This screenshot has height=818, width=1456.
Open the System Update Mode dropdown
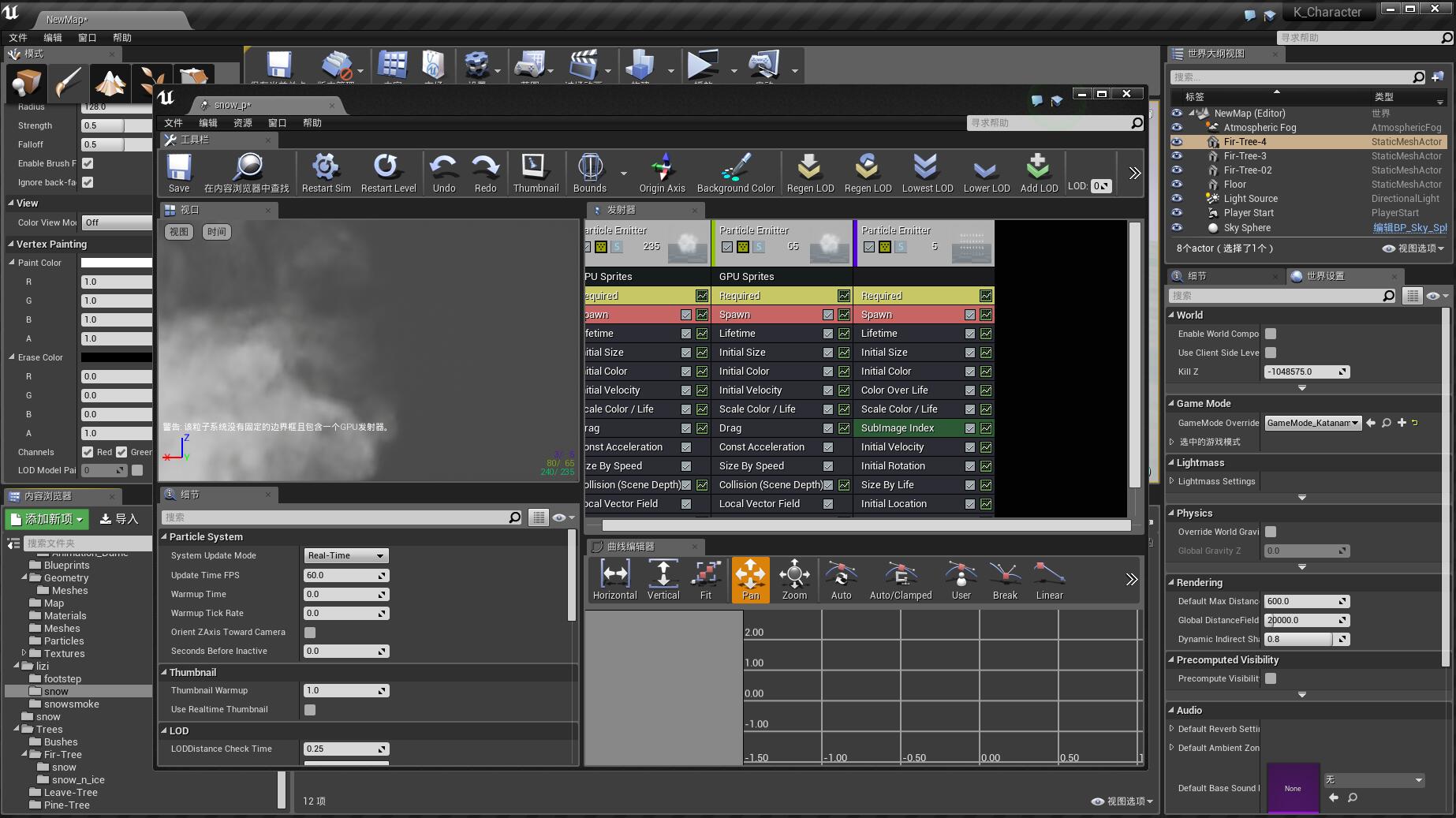[x=346, y=556]
